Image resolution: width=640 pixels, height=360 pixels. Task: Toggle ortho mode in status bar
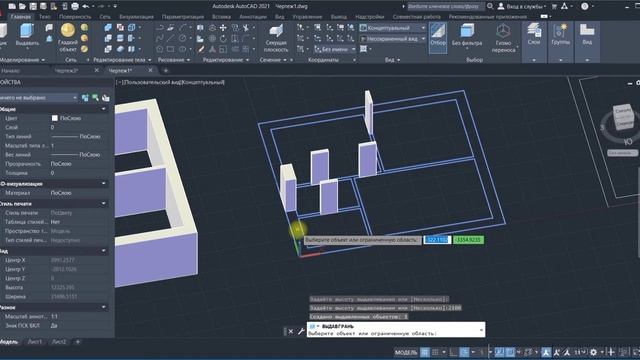pos(453,352)
